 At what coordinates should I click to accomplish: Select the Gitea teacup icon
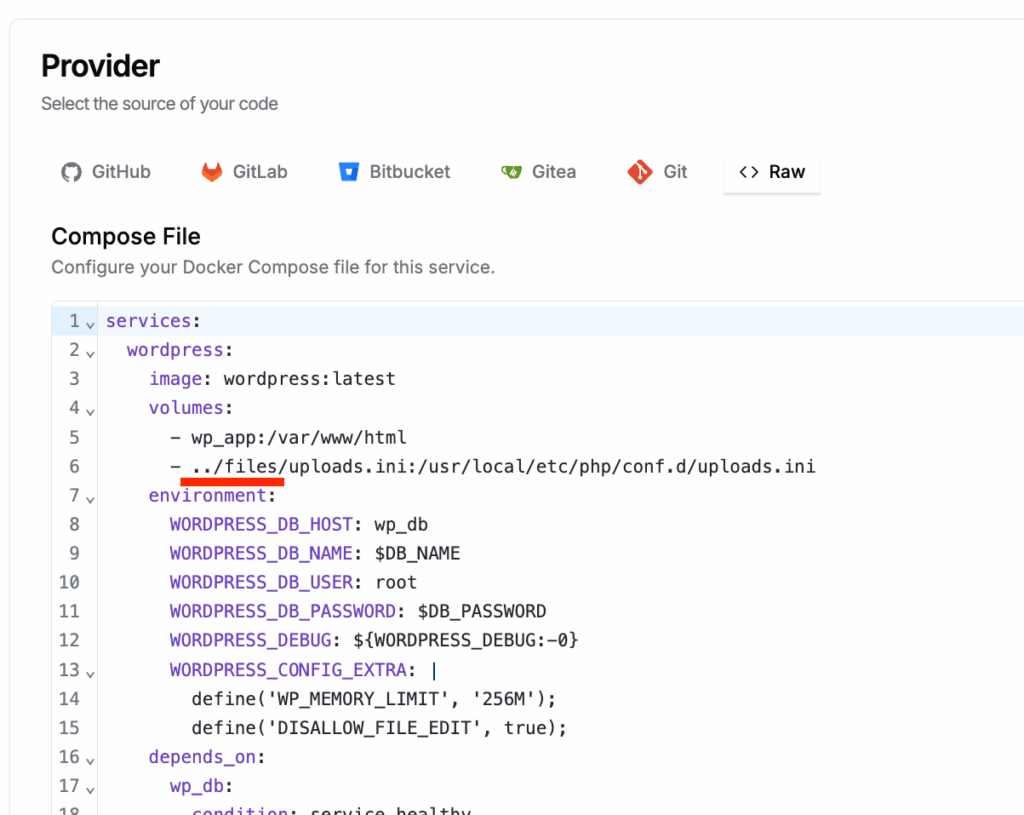click(512, 171)
